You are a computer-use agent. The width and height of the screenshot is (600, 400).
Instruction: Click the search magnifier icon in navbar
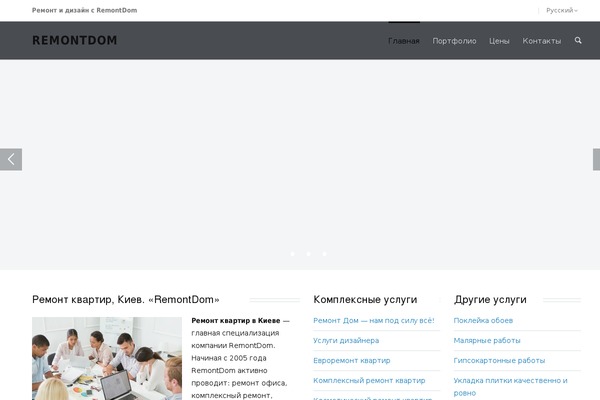578,40
